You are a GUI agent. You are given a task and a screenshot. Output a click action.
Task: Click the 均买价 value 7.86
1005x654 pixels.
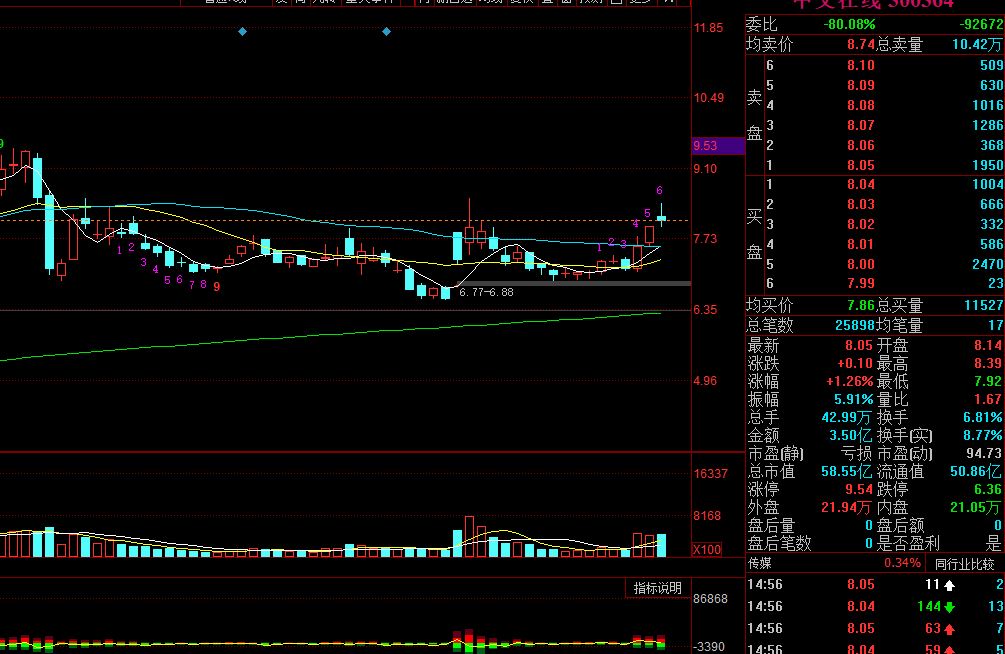pos(861,305)
